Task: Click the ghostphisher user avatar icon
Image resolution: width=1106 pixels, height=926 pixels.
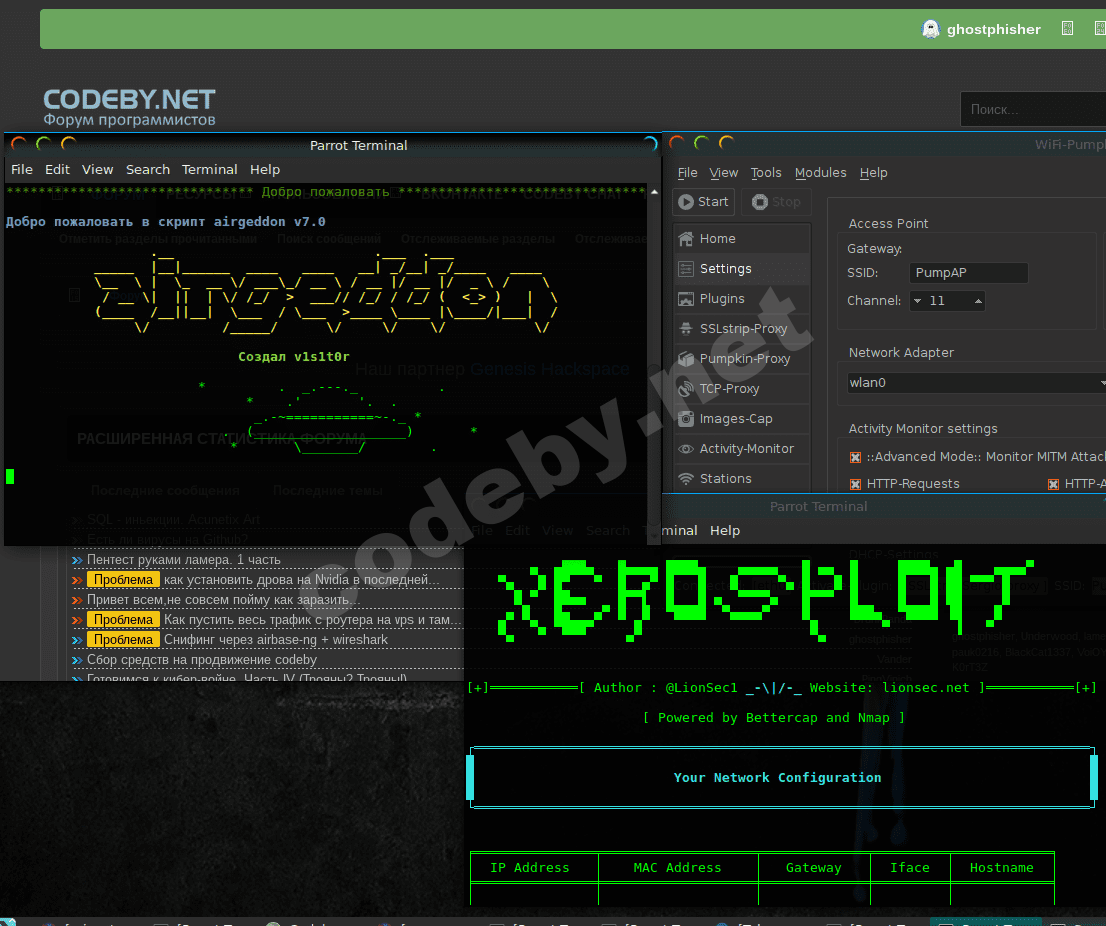Action: pyautogui.click(x=931, y=29)
